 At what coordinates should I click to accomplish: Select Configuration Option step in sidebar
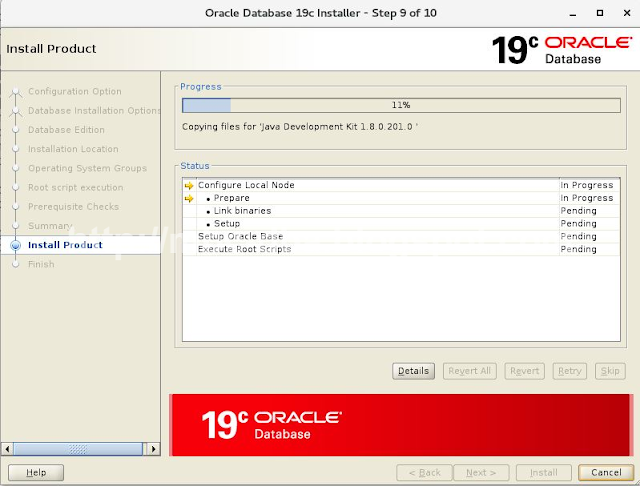coord(75,91)
